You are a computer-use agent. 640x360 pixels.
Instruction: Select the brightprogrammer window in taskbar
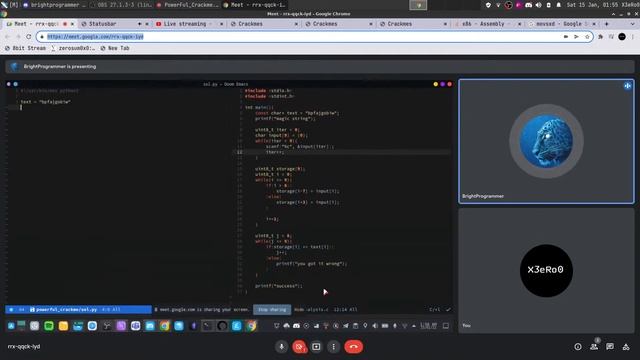54,5
